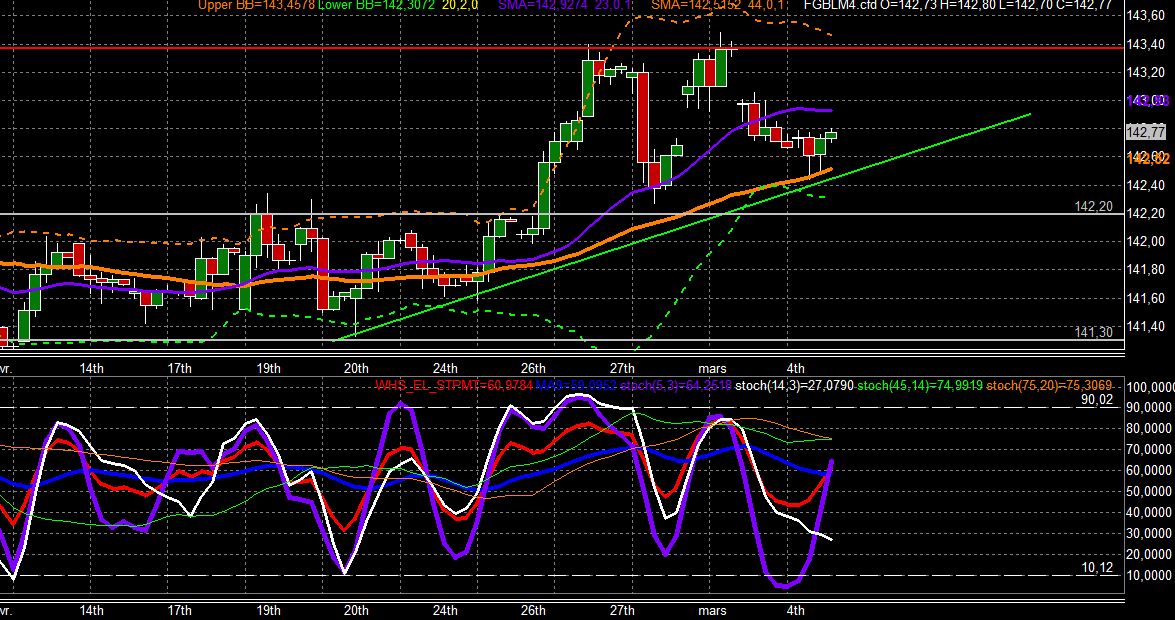This screenshot has height=620, width=1175.
Task: Click the 141,30 horizontal level label
Action: pyautogui.click(x=1093, y=332)
